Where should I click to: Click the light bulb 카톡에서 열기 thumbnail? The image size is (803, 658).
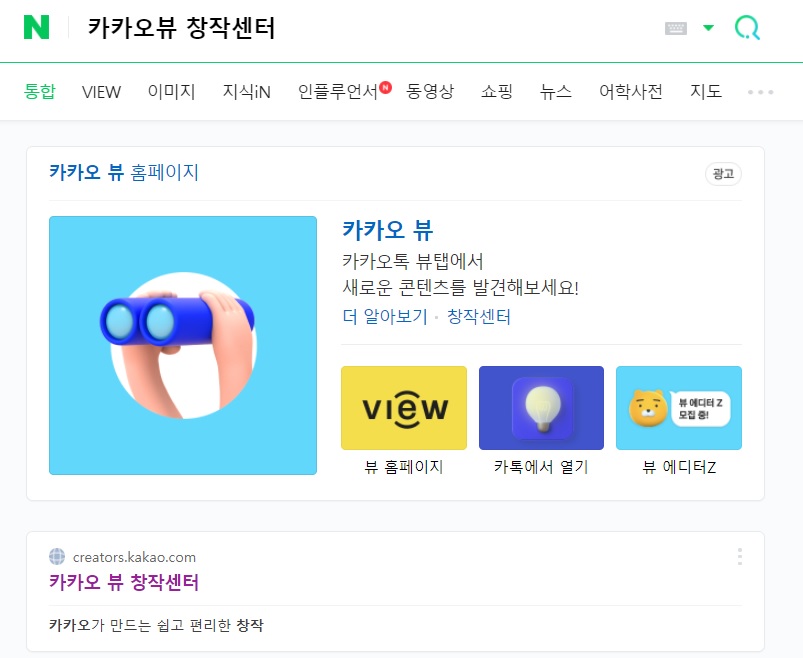[541, 408]
